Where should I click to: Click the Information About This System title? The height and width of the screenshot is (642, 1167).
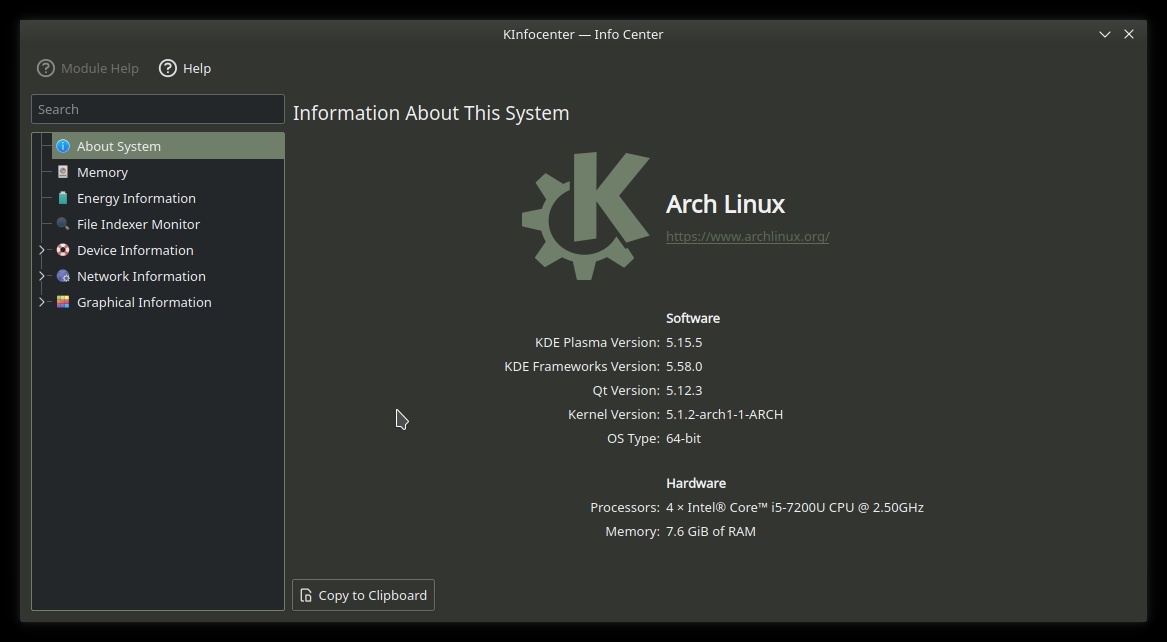point(431,113)
